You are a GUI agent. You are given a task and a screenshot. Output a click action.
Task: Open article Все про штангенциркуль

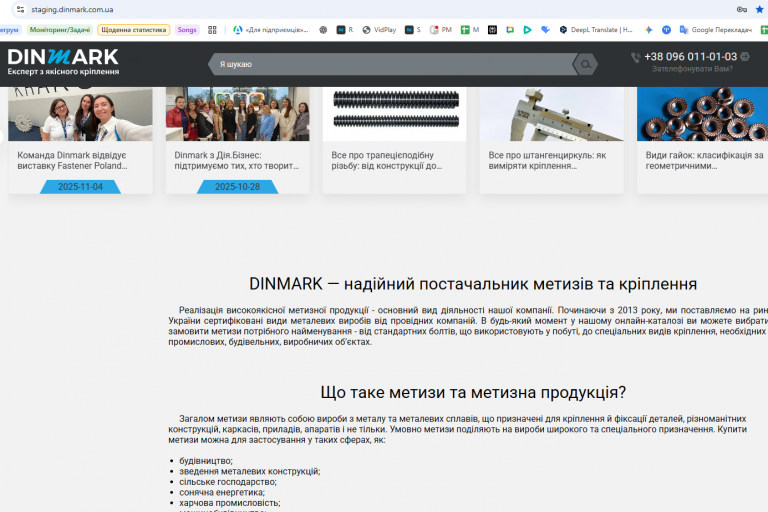click(547, 161)
